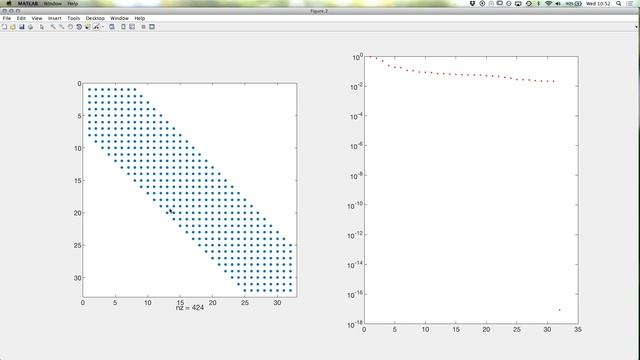
Task: Hide plot tools using toolbar icon
Action: tap(143, 27)
